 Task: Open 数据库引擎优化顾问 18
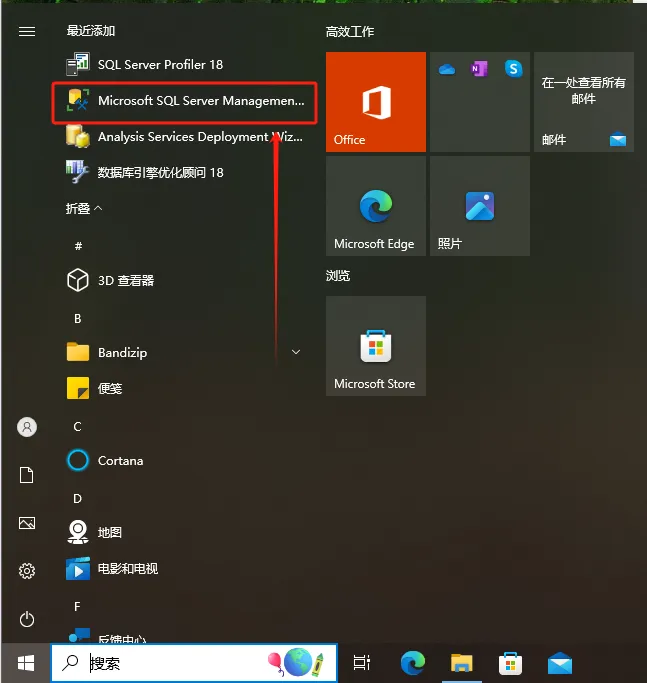pos(183,172)
